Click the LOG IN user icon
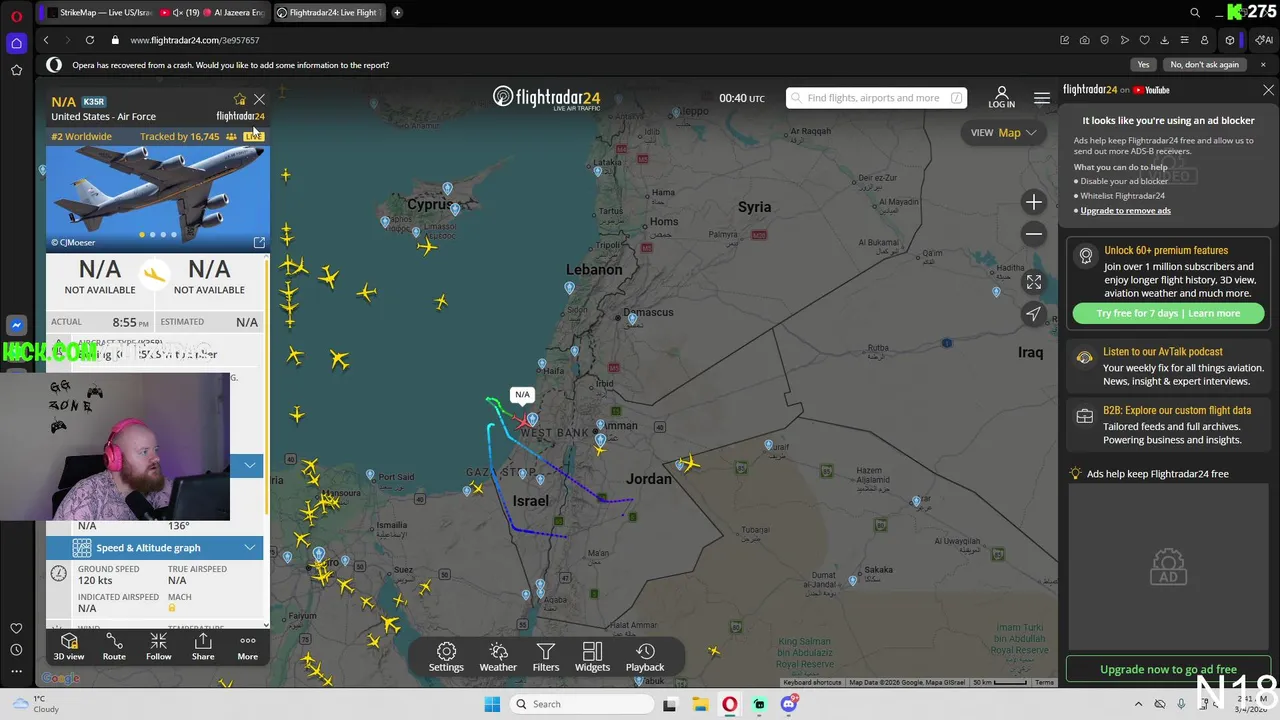 [x=1001, y=97]
